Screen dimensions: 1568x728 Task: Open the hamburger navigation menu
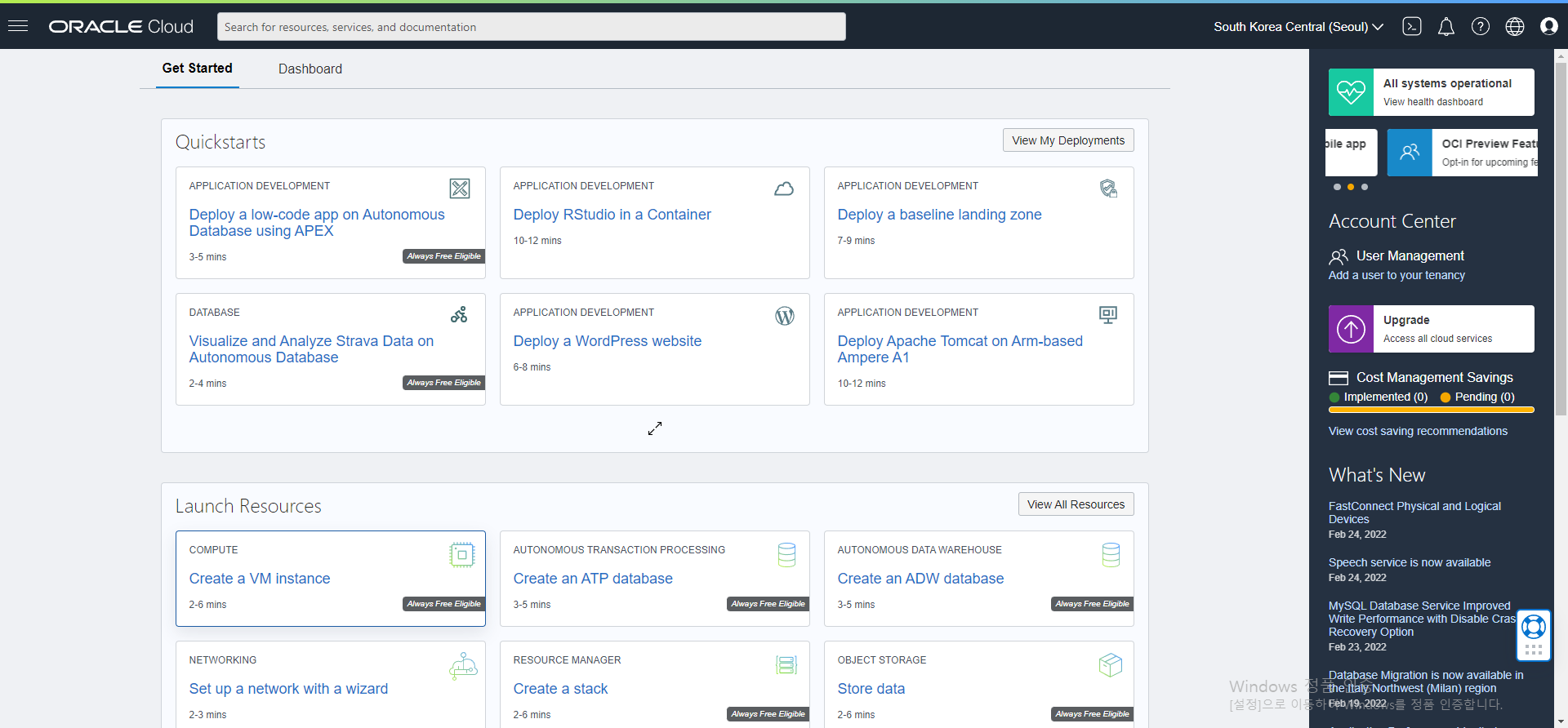pyautogui.click(x=18, y=26)
